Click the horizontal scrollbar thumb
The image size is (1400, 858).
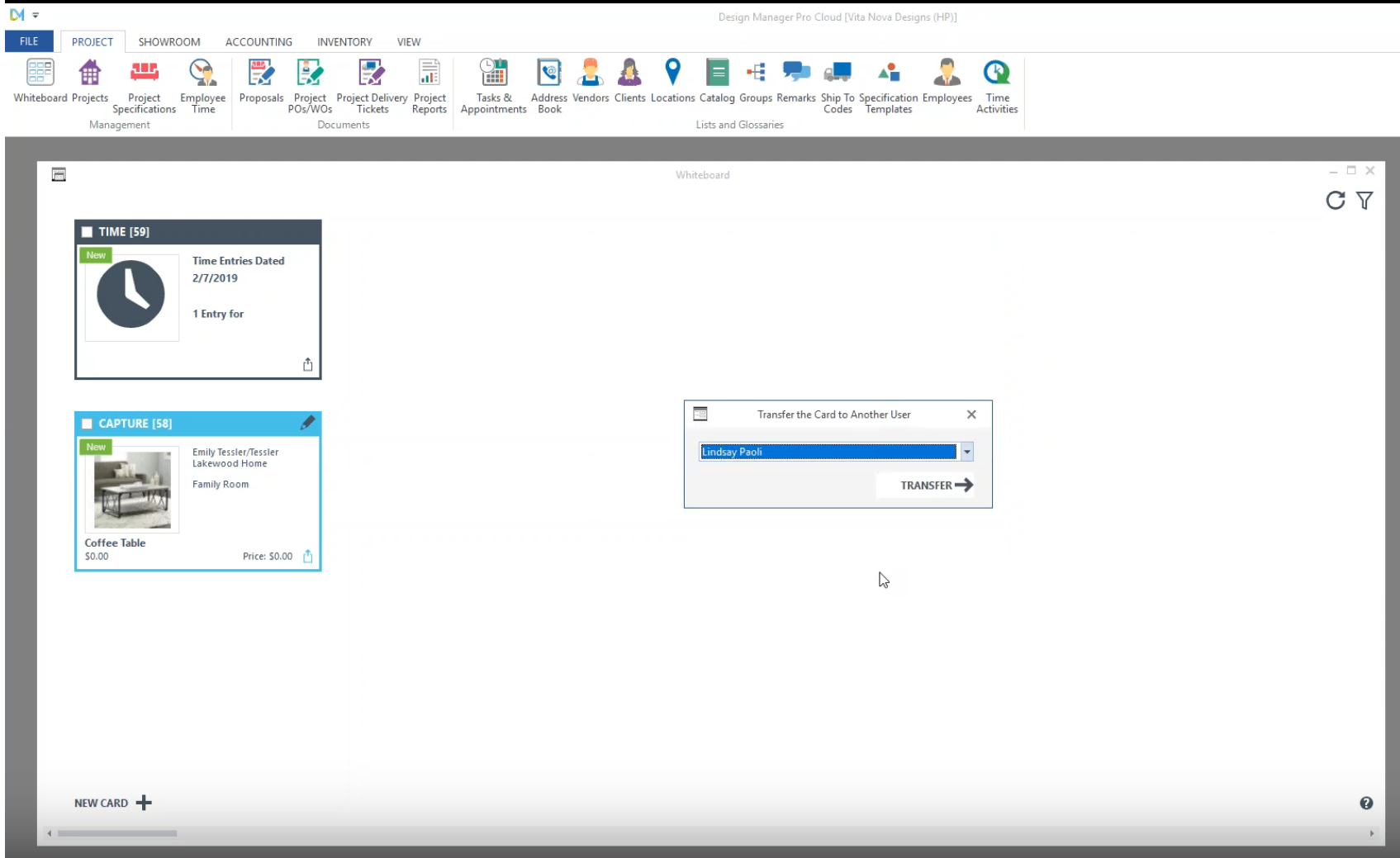coord(117,833)
